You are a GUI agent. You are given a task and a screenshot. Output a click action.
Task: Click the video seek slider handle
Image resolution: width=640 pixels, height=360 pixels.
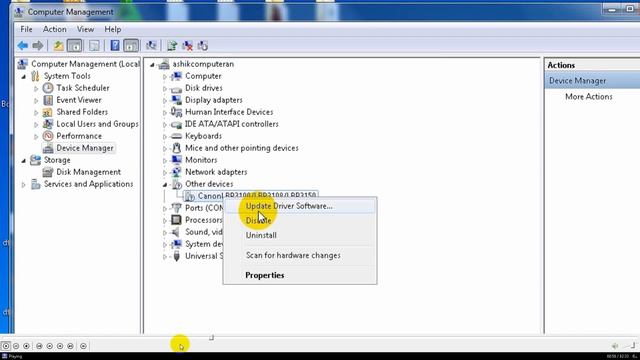point(211,338)
